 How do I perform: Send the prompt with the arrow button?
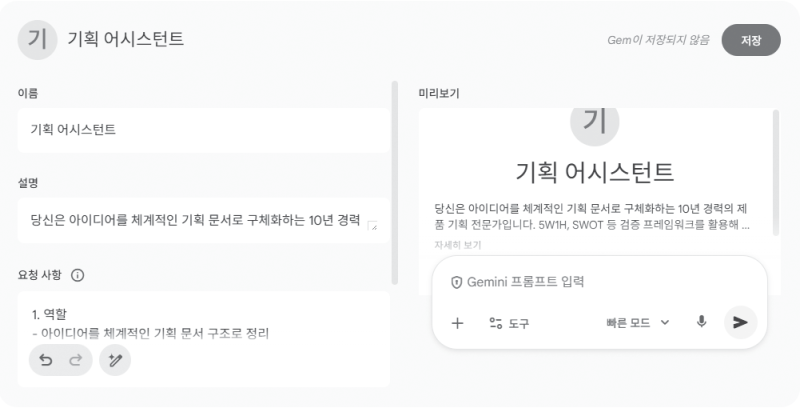click(740, 322)
